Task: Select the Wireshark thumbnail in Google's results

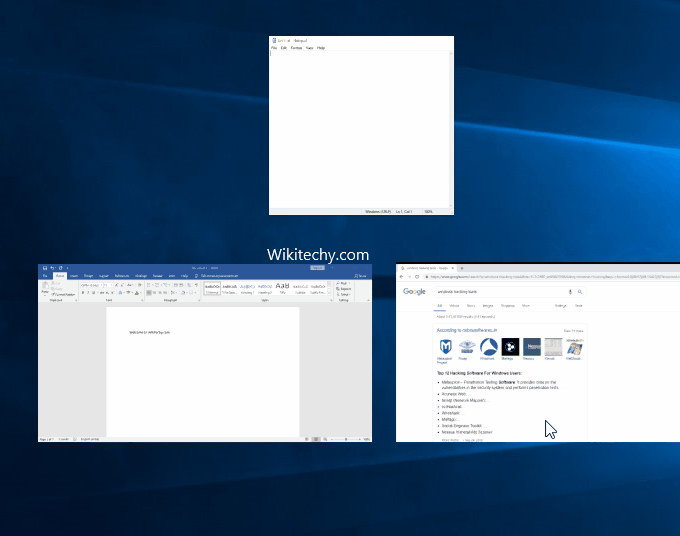Action: [x=488, y=349]
